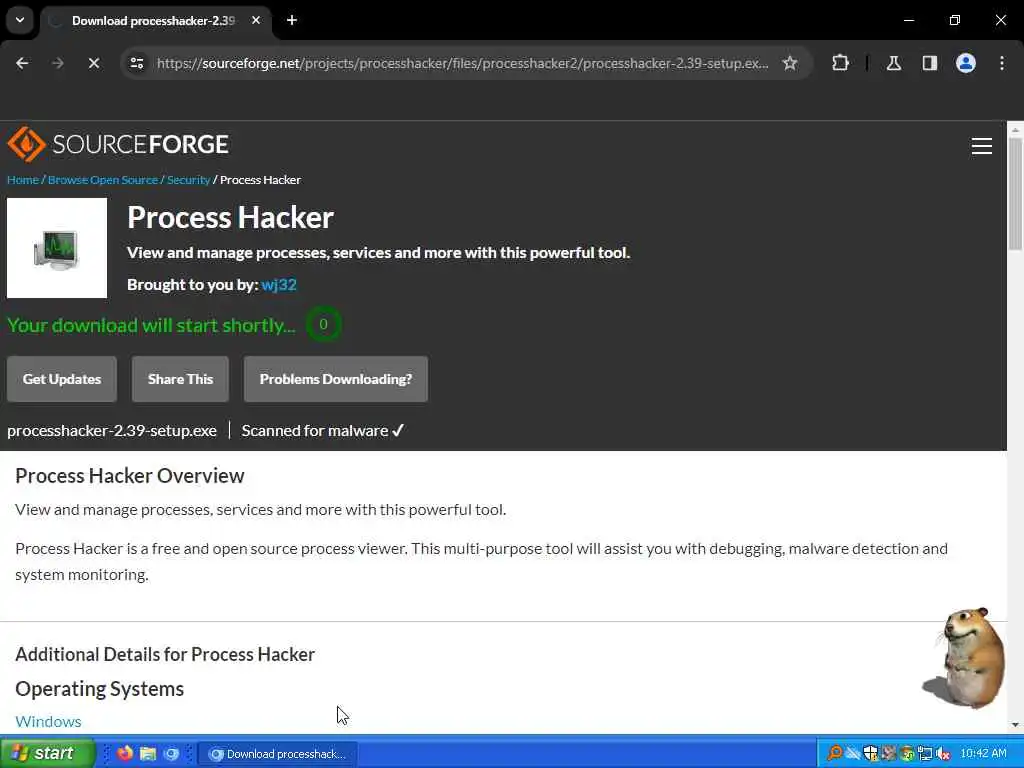Screen dimensions: 1024x768
Task: Open the Windows operating system link
Action: [x=48, y=722]
